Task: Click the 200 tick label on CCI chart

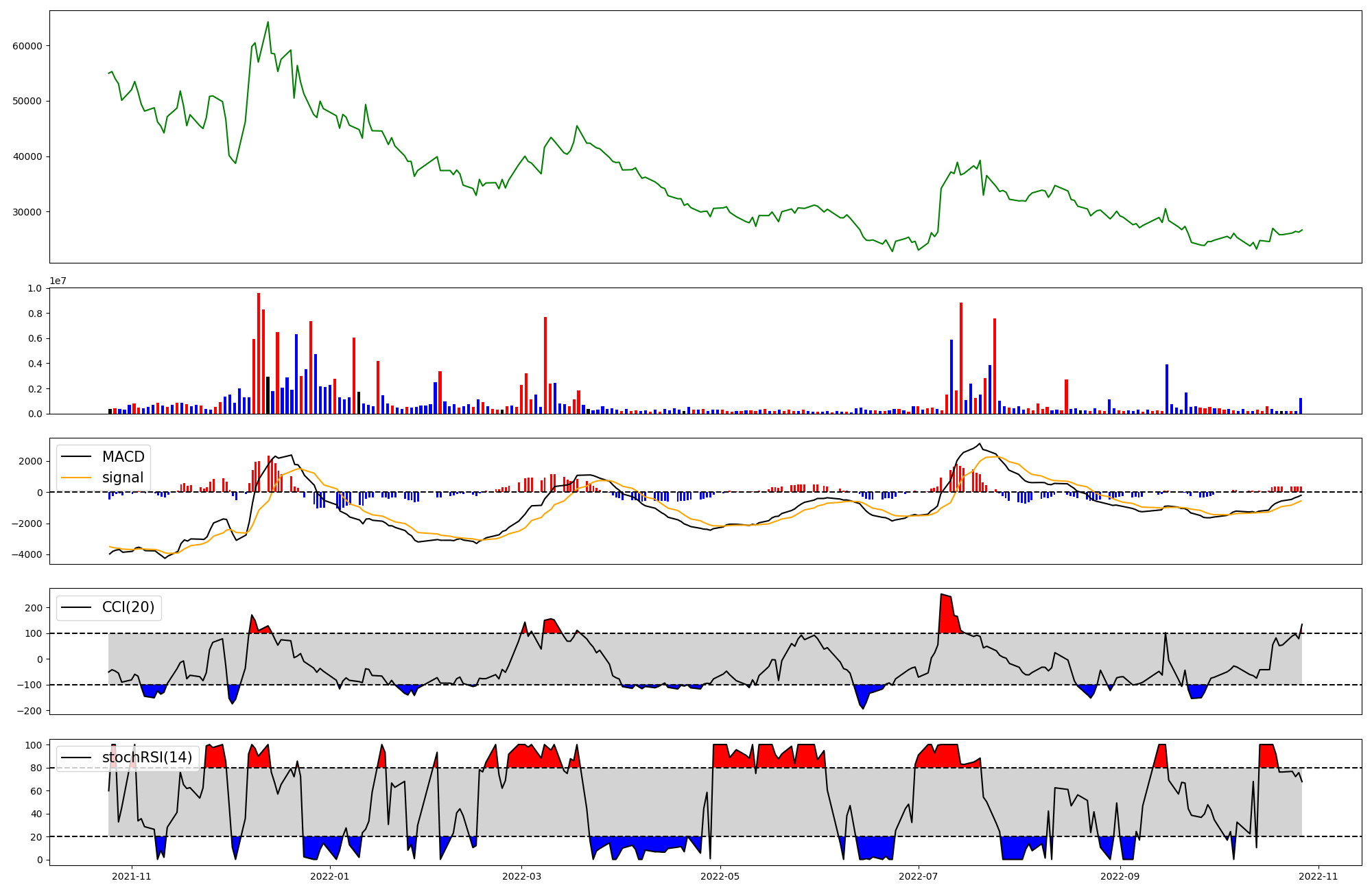Action: click(x=34, y=608)
